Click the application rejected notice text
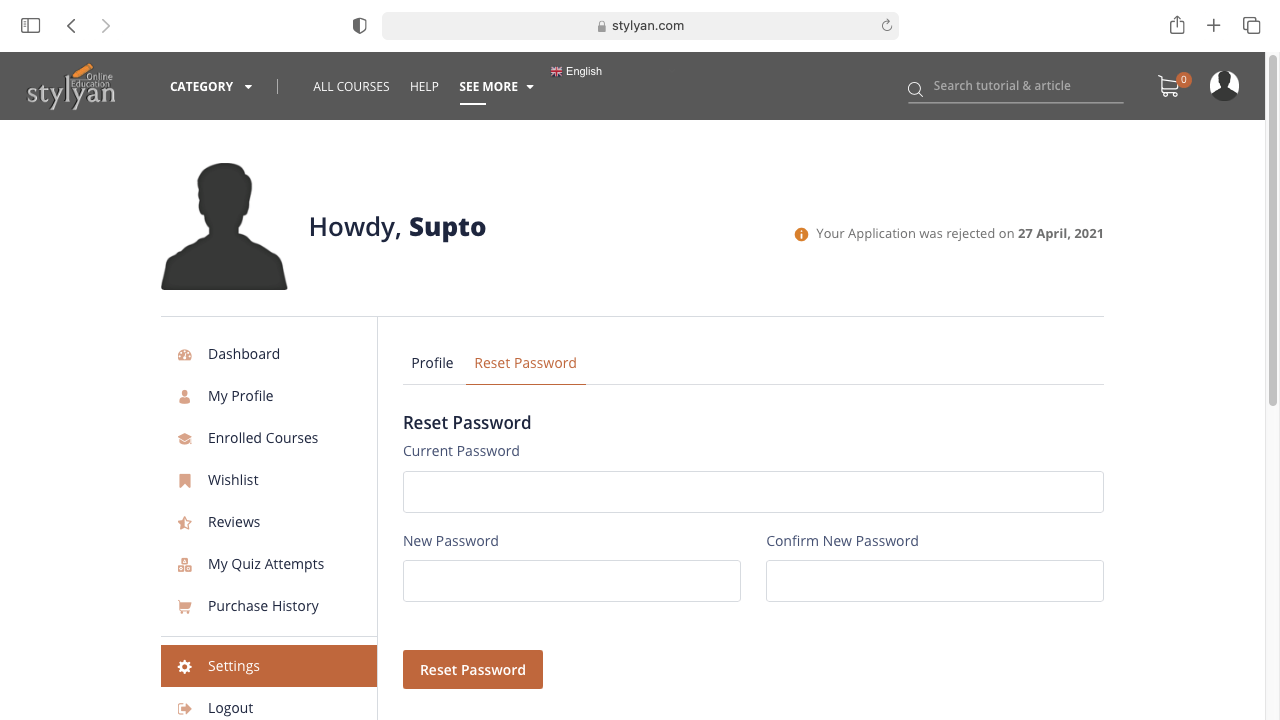Image resolution: width=1280 pixels, height=720 pixels. click(x=960, y=234)
